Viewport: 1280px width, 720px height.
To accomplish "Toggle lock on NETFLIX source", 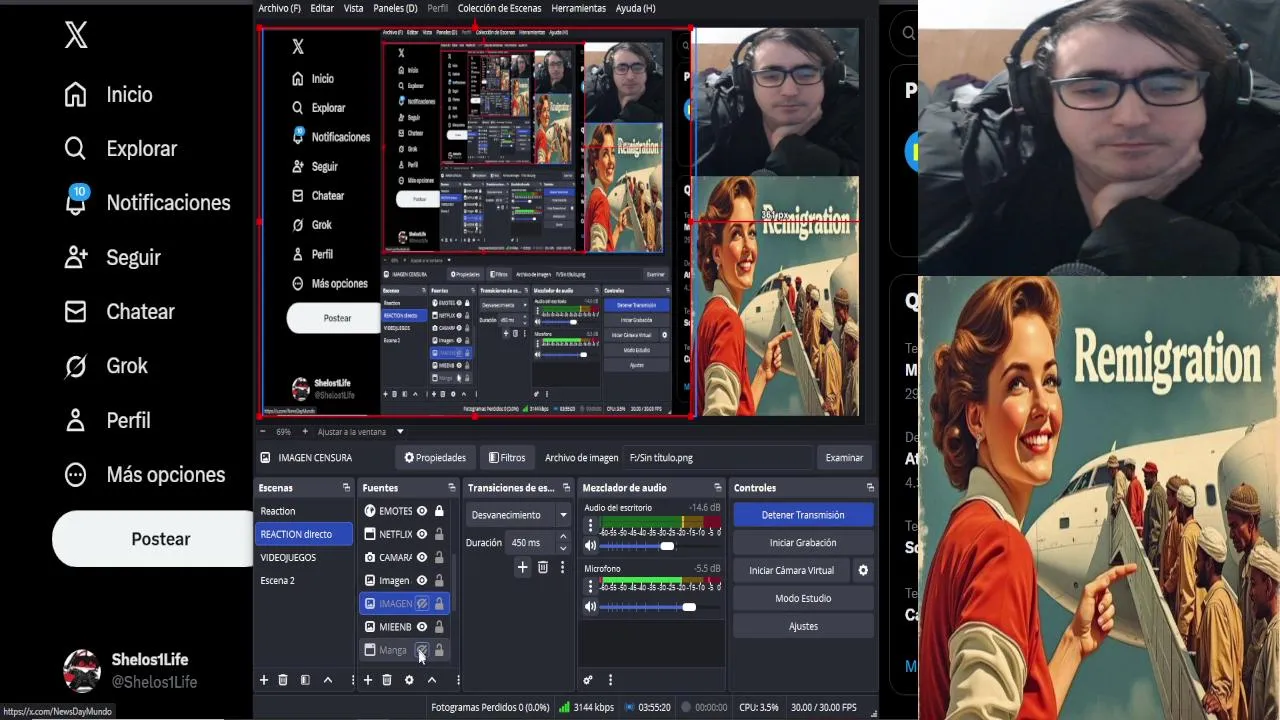I will point(439,534).
